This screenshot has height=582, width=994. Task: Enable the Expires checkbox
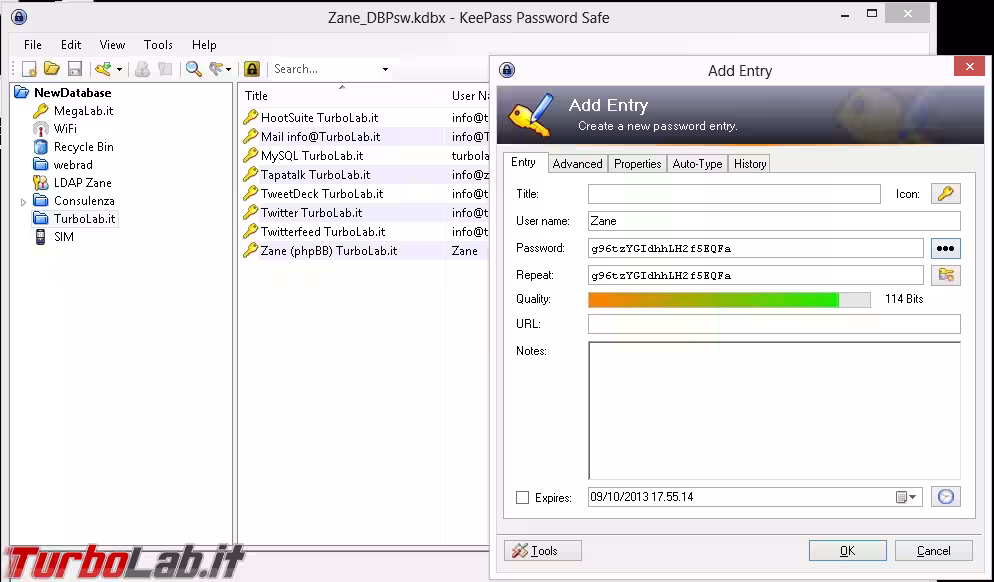520,497
